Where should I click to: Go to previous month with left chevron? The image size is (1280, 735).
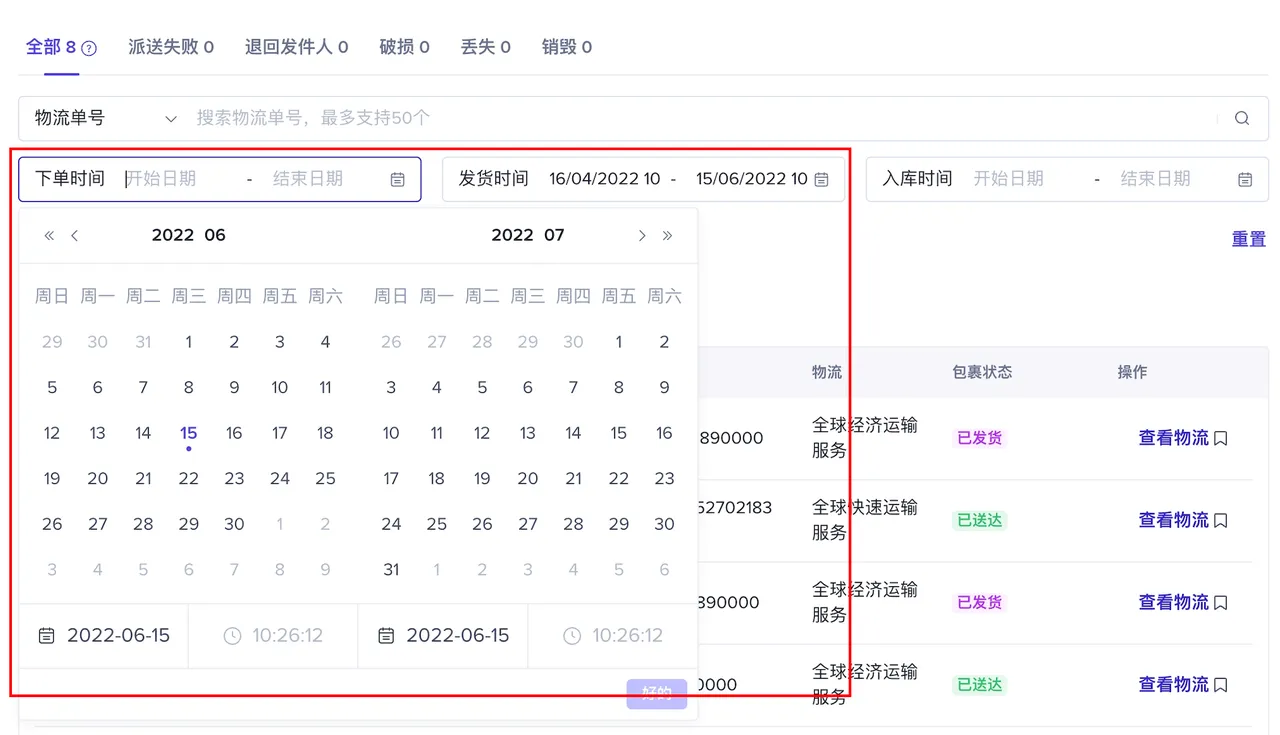coord(75,235)
